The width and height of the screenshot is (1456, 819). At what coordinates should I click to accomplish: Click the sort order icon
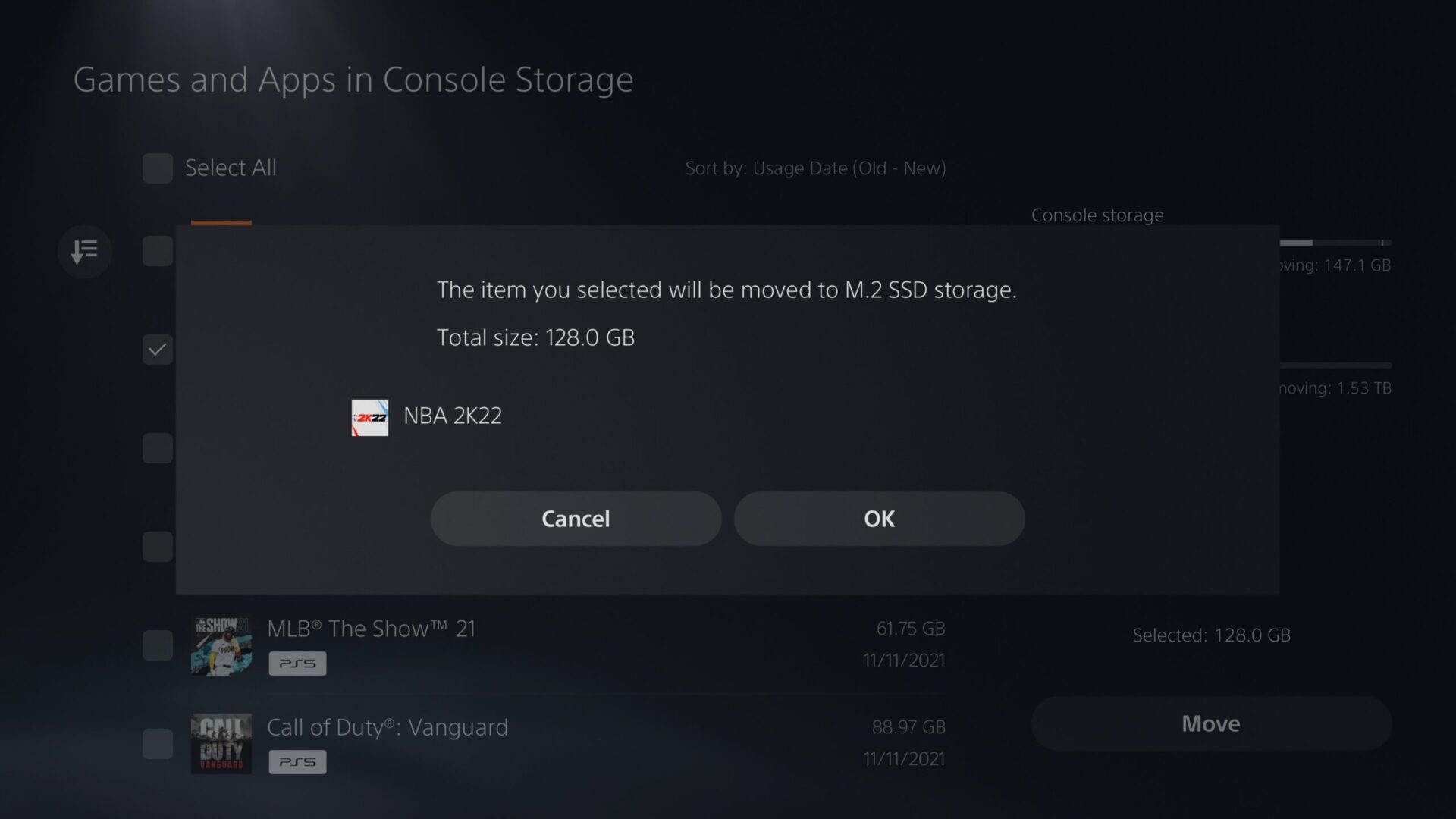pos(84,251)
